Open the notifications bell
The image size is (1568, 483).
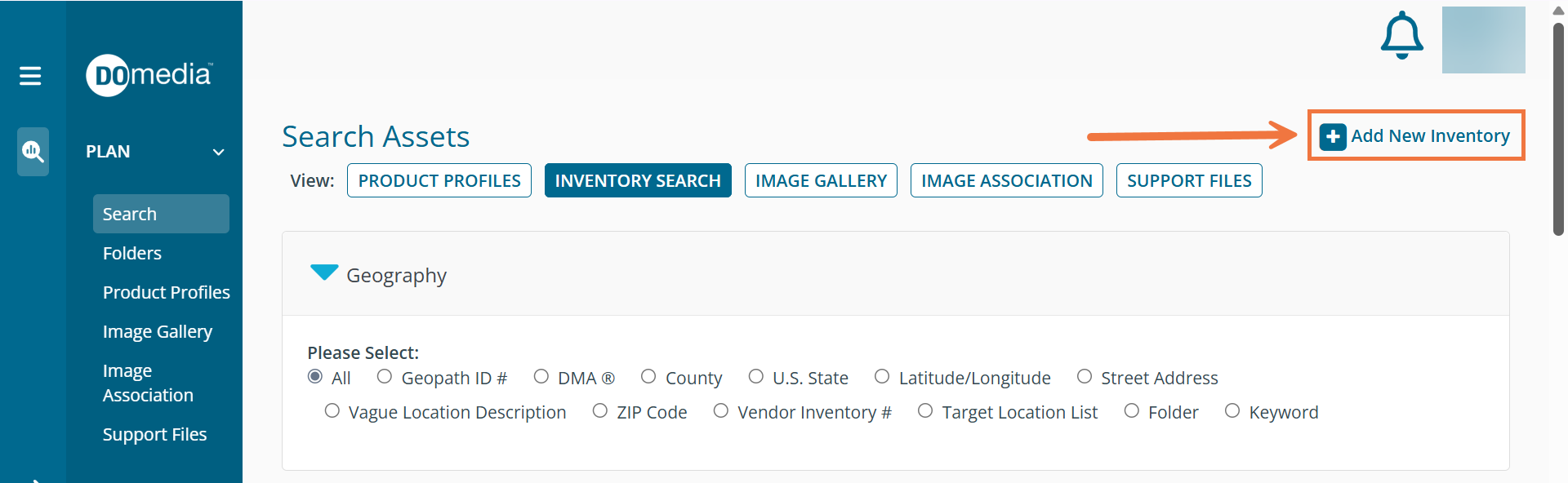pyautogui.click(x=1401, y=36)
